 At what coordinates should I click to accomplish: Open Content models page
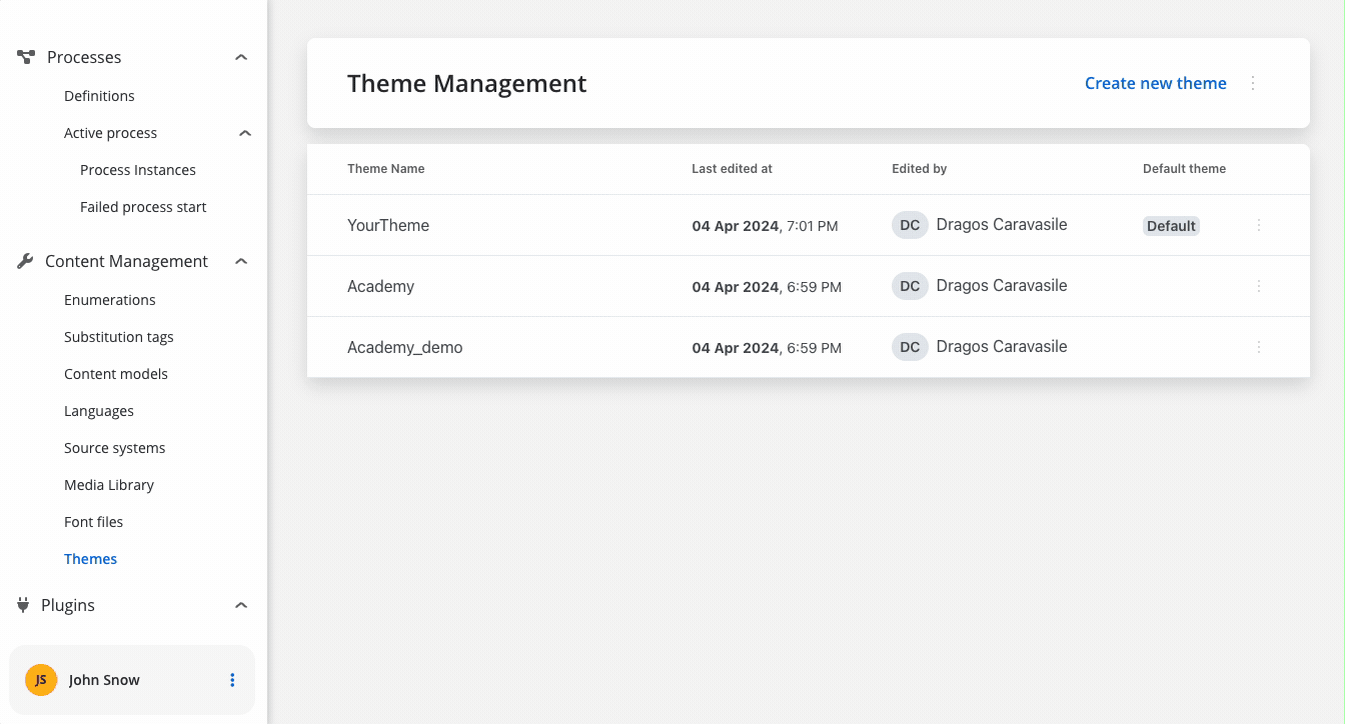116,374
